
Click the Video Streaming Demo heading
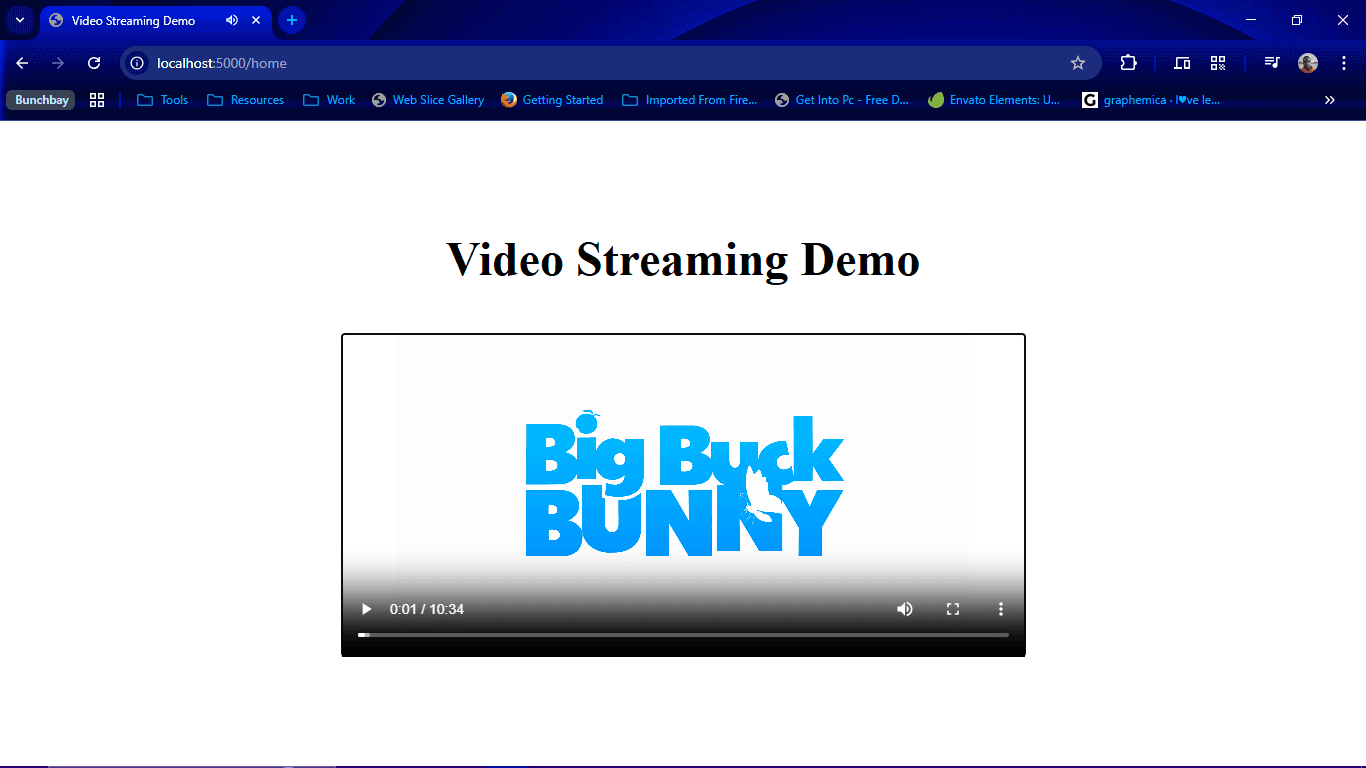point(683,259)
